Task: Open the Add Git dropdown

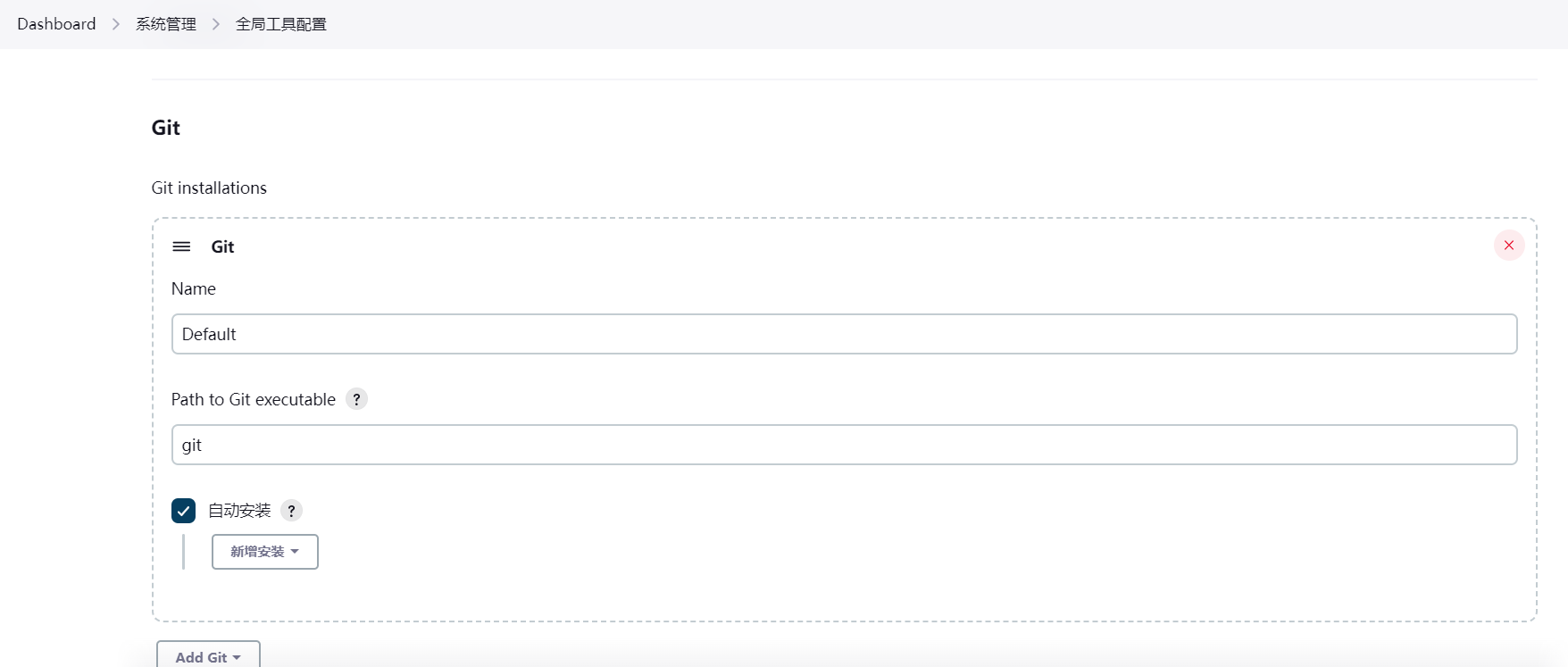Action: (208, 656)
